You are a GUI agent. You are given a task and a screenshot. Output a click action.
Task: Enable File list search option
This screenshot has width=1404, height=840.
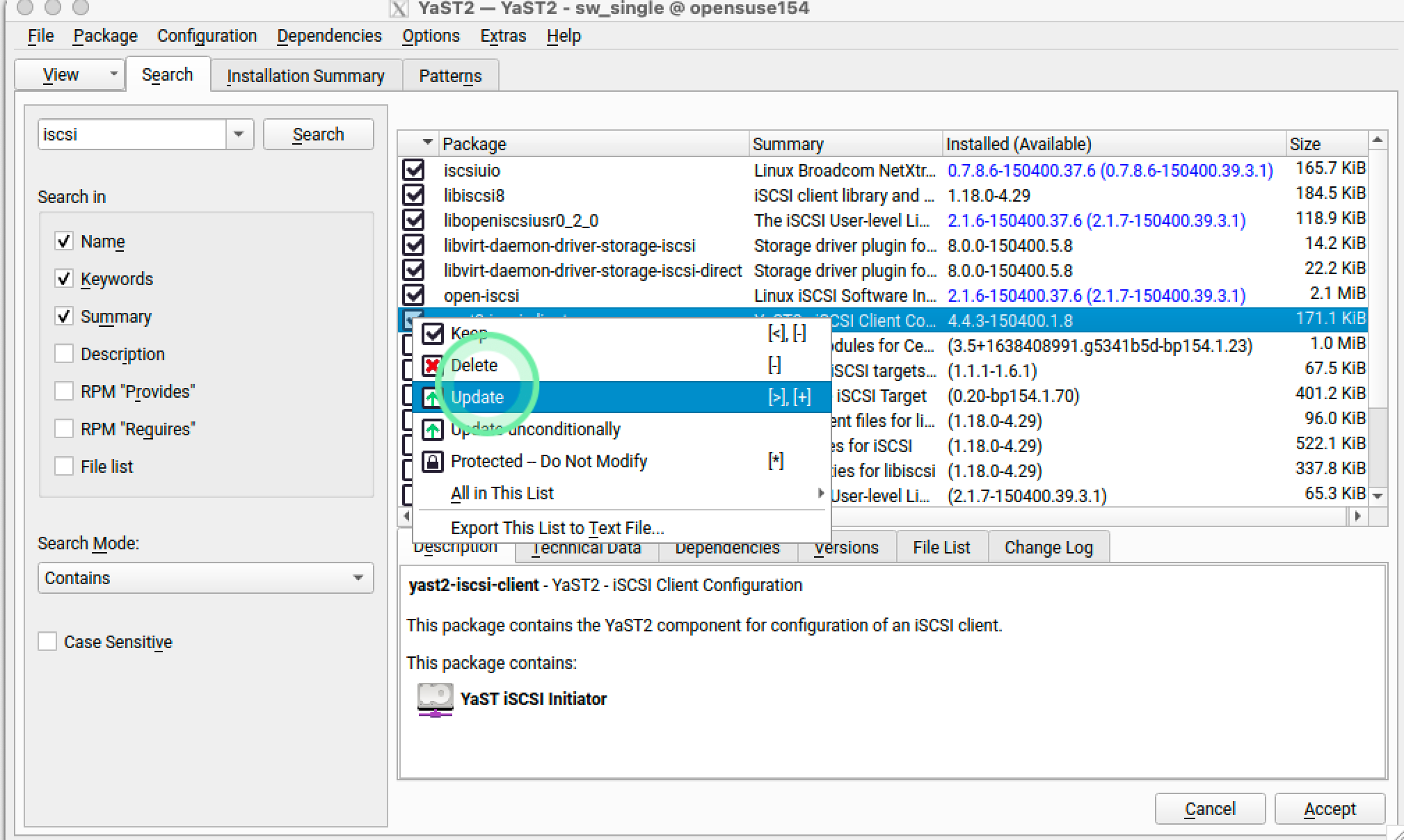(64, 467)
